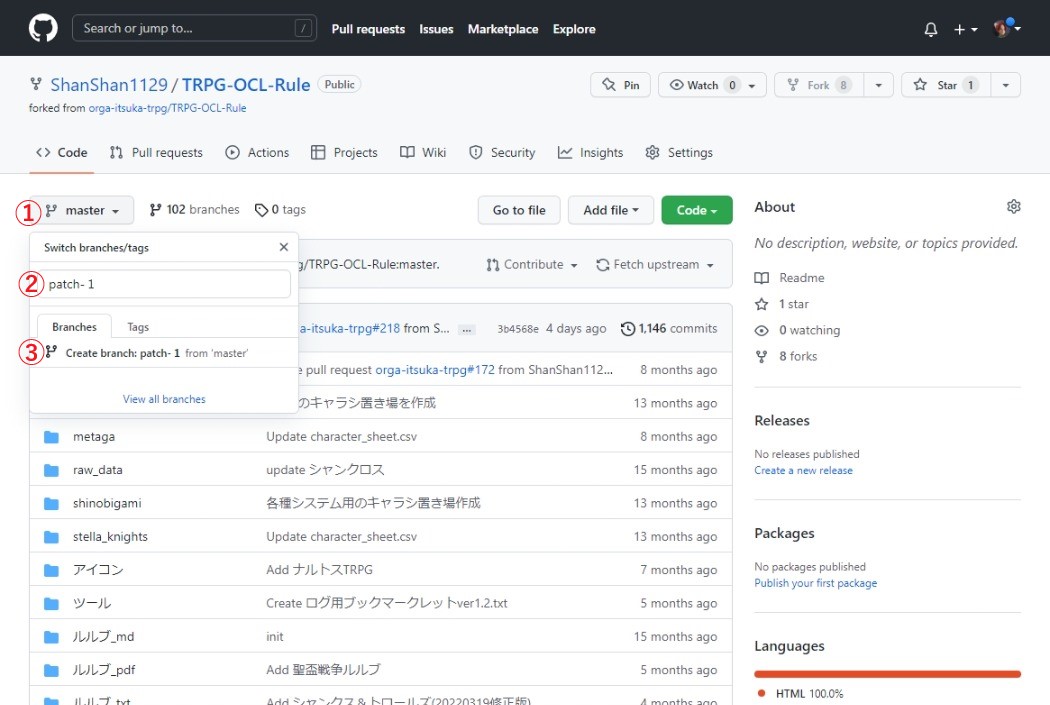Open the アイコン folder
Viewport: 1050px width, 705px height.
point(98,570)
